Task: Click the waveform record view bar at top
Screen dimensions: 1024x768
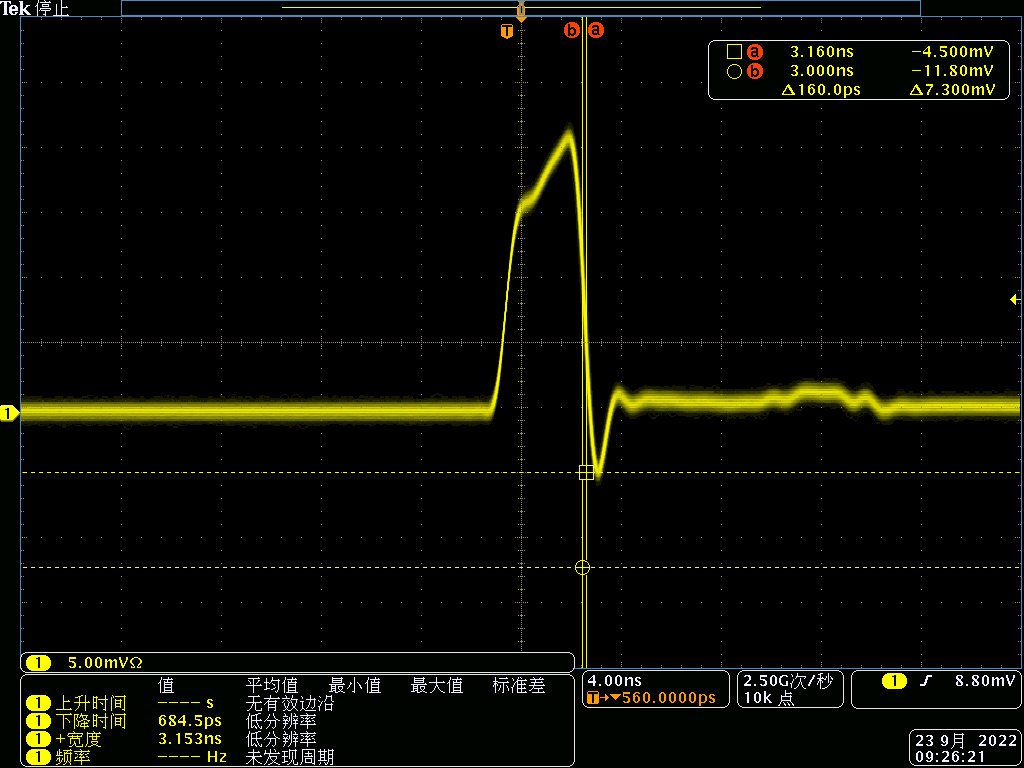Action: tap(520, 8)
